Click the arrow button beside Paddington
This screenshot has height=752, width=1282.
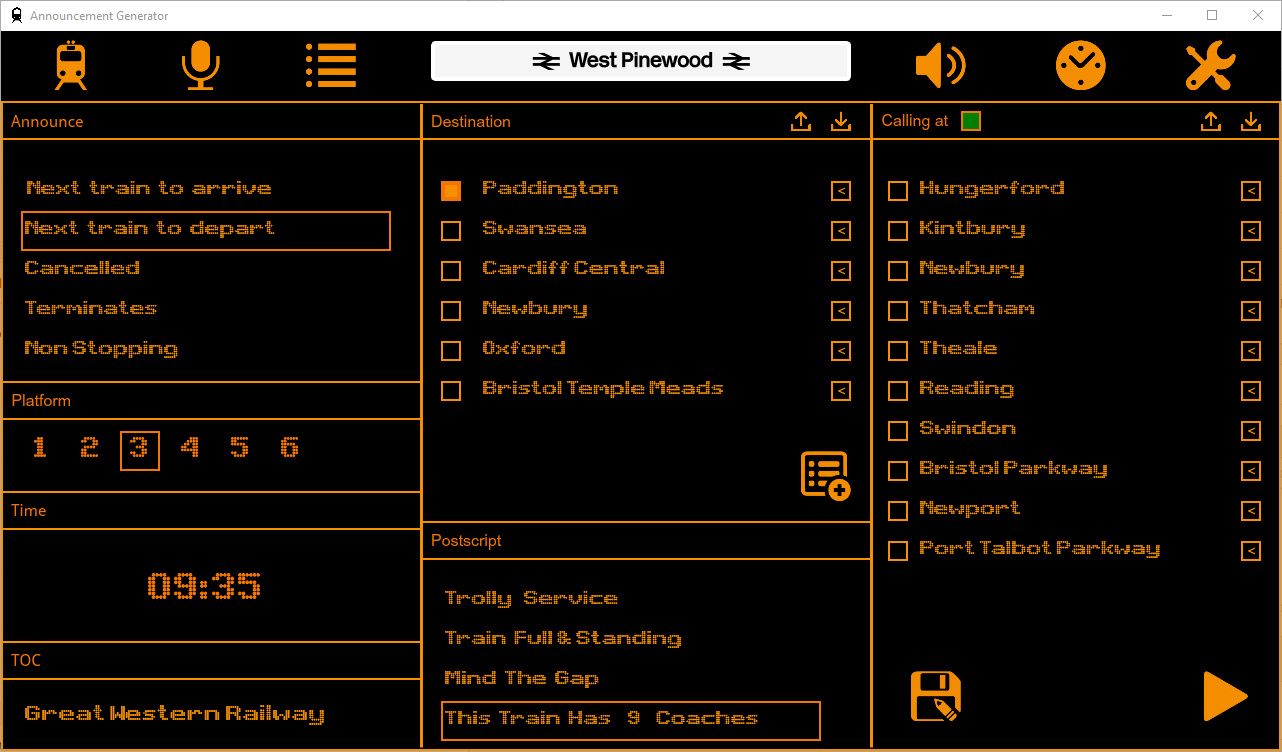pyautogui.click(x=841, y=191)
